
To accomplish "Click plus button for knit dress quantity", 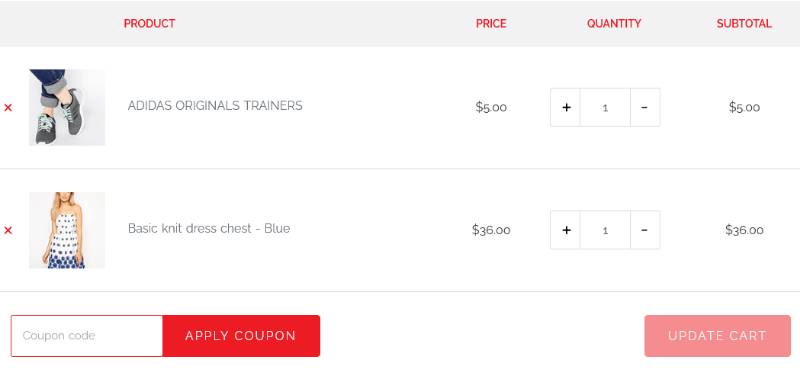I will click(x=565, y=230).
